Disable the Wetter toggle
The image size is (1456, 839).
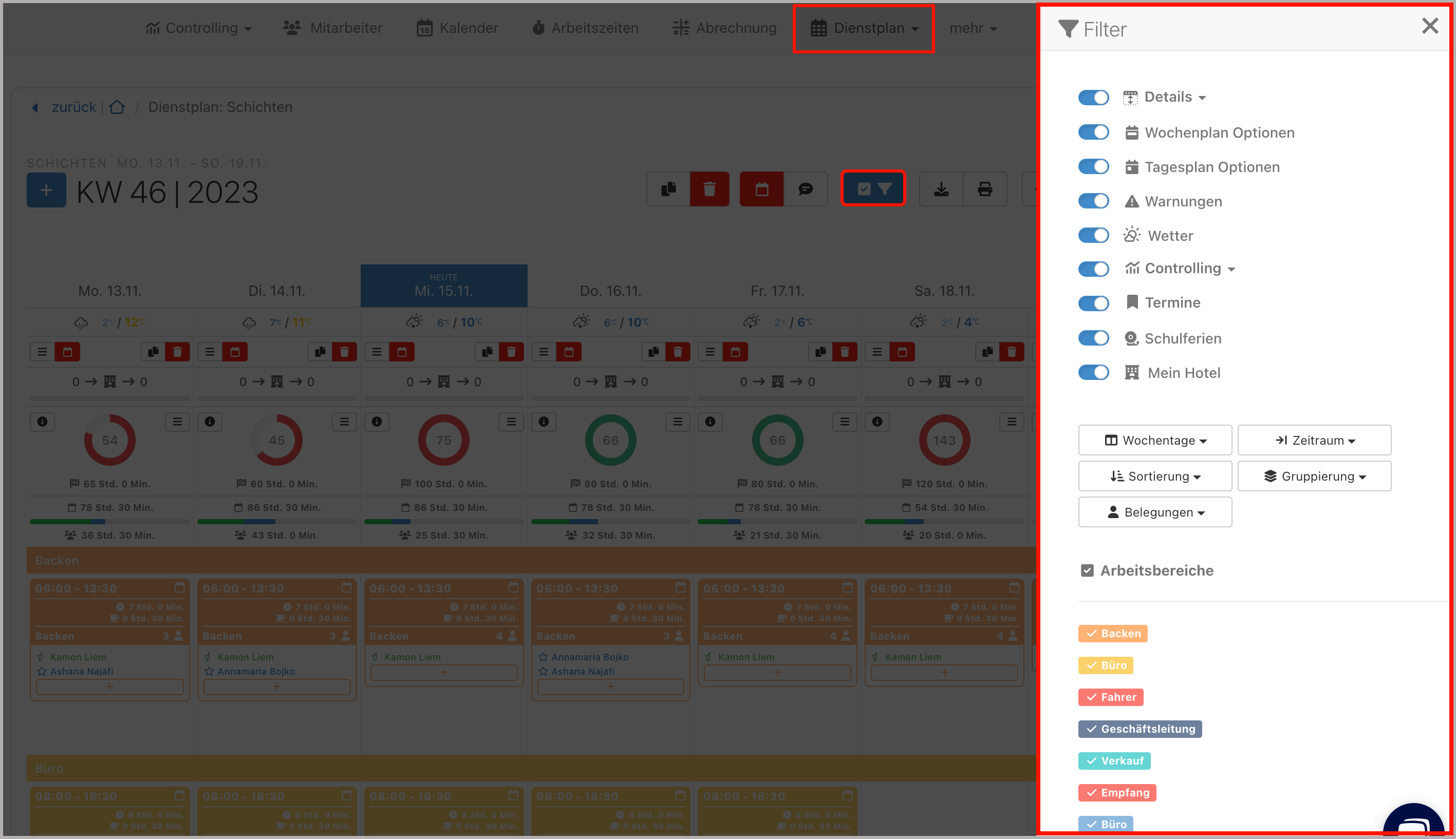(x=1093, y=235)
